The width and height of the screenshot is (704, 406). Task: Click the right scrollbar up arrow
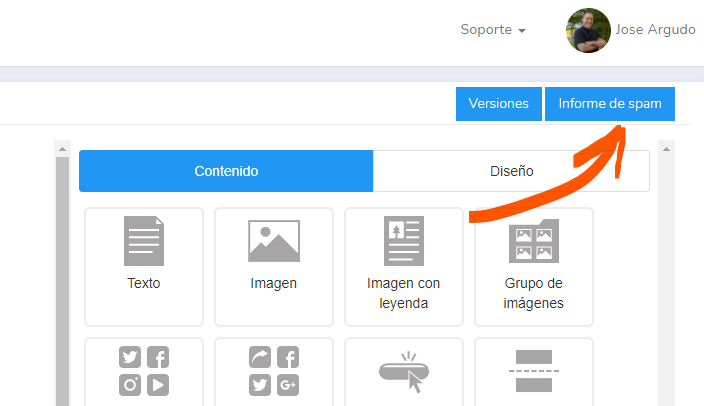pyautogui.click(x=666, y=149)
